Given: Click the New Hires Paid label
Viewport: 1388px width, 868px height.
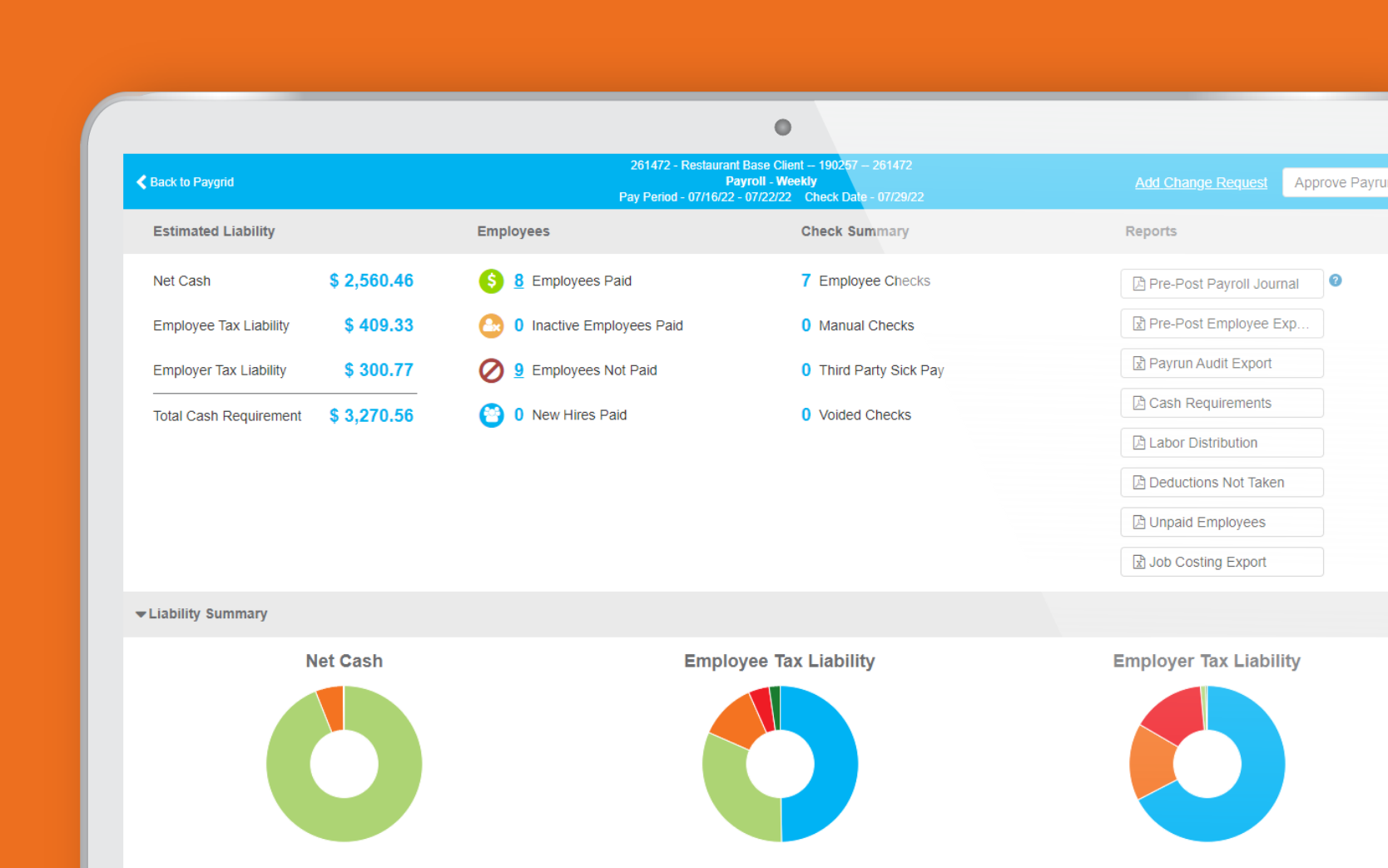Looking at the screenshot, I should [x=579, y=414].
